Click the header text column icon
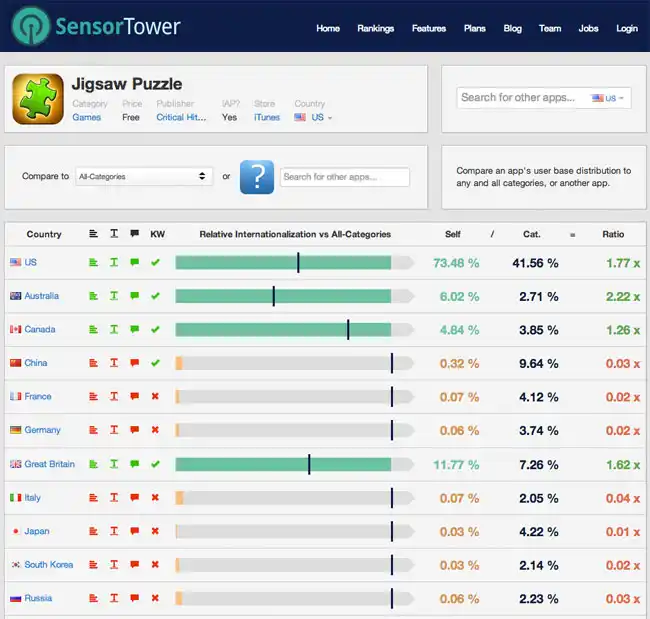This screenshot has width=650, height=619. (x=114, y=234)
